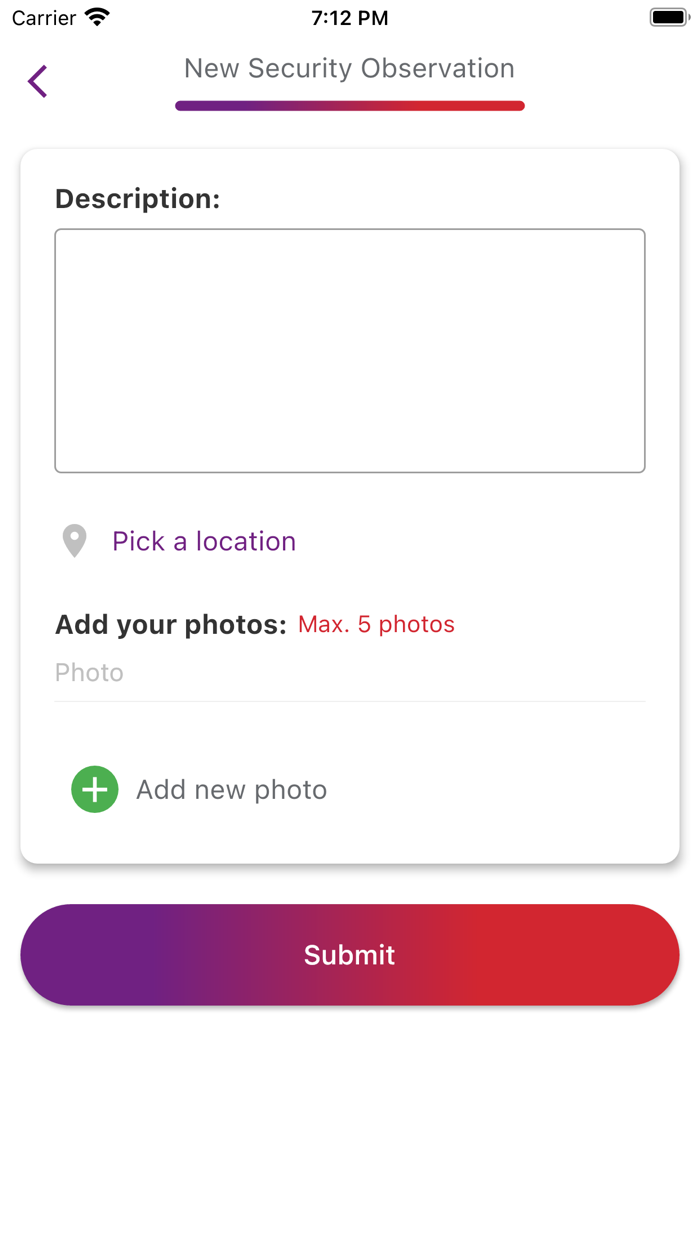Screen dimensions: 700x1244
Task: Focus the Description text area
Action: 350,350
